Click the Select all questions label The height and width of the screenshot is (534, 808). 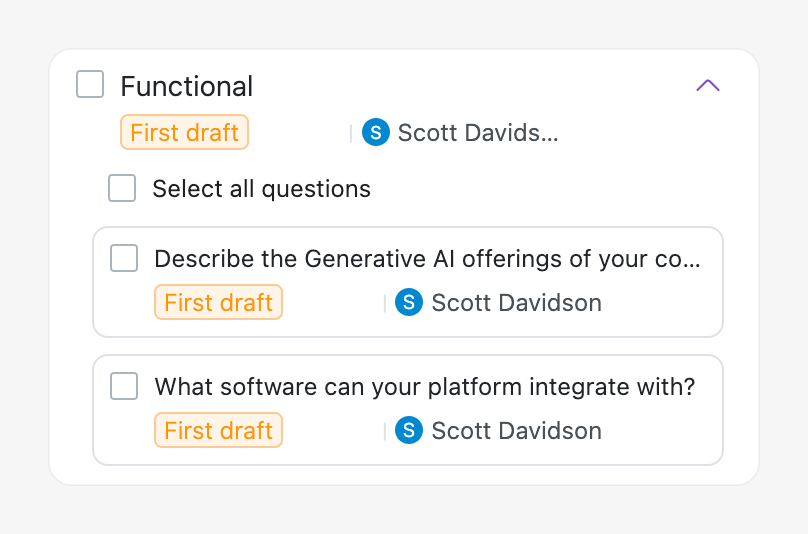261,189
